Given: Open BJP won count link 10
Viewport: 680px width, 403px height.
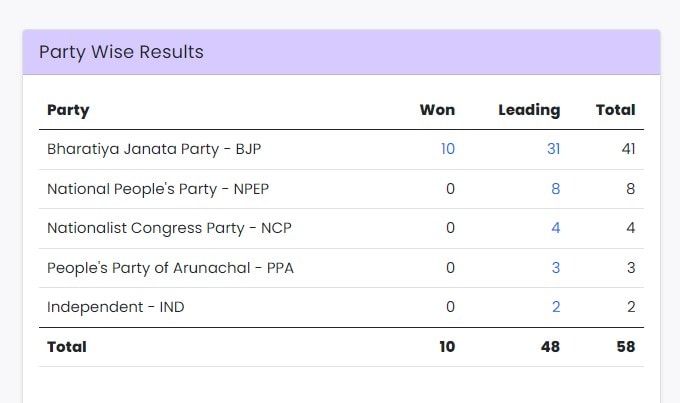Looking at the screenshot, I should [448, 149].
